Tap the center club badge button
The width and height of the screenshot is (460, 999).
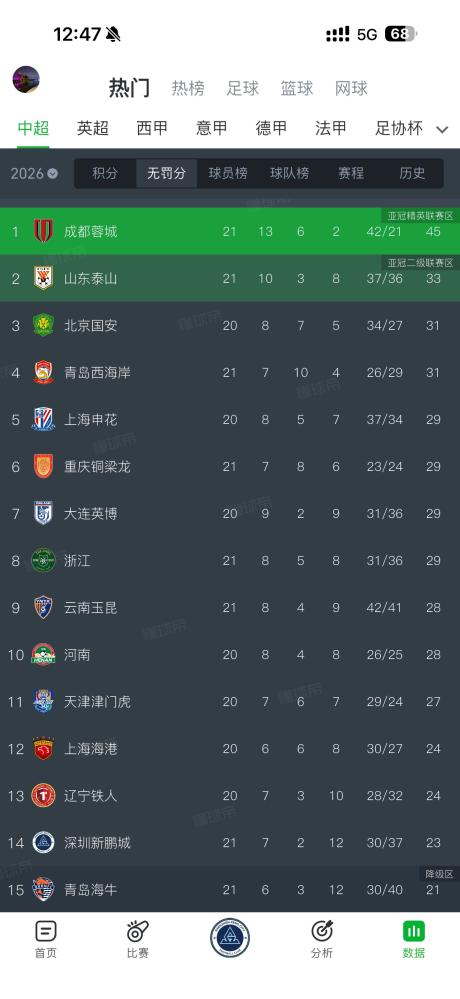[x=230, y=938]
